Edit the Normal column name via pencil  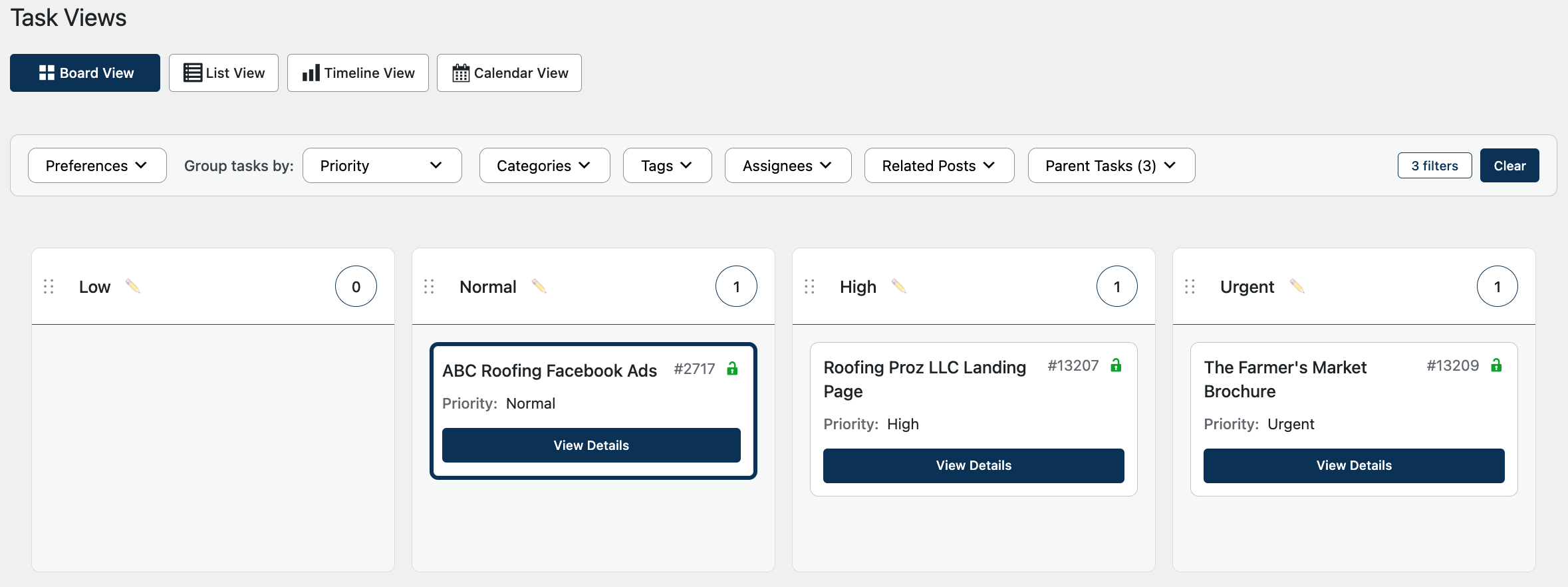click(x=539, y=286)
